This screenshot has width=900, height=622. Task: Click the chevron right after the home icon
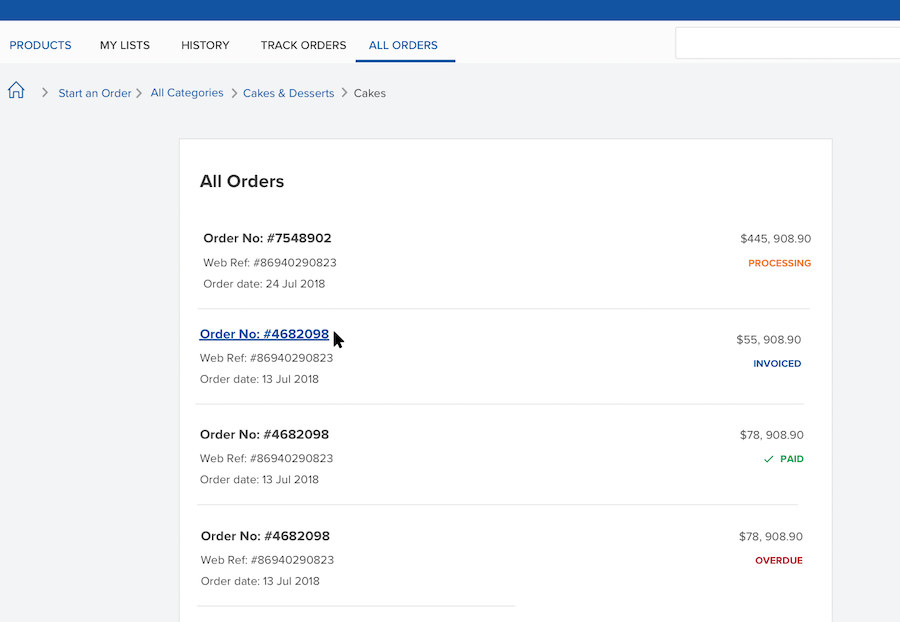point(45,93)
